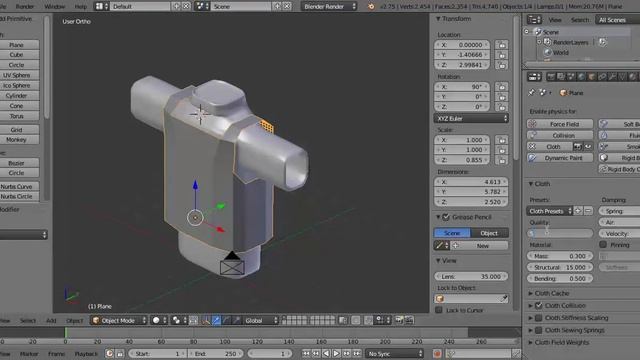Image resolution: width=640 pixels, height=360 pixels.
Task: Jump to the last frame
Action: point(357,353)
